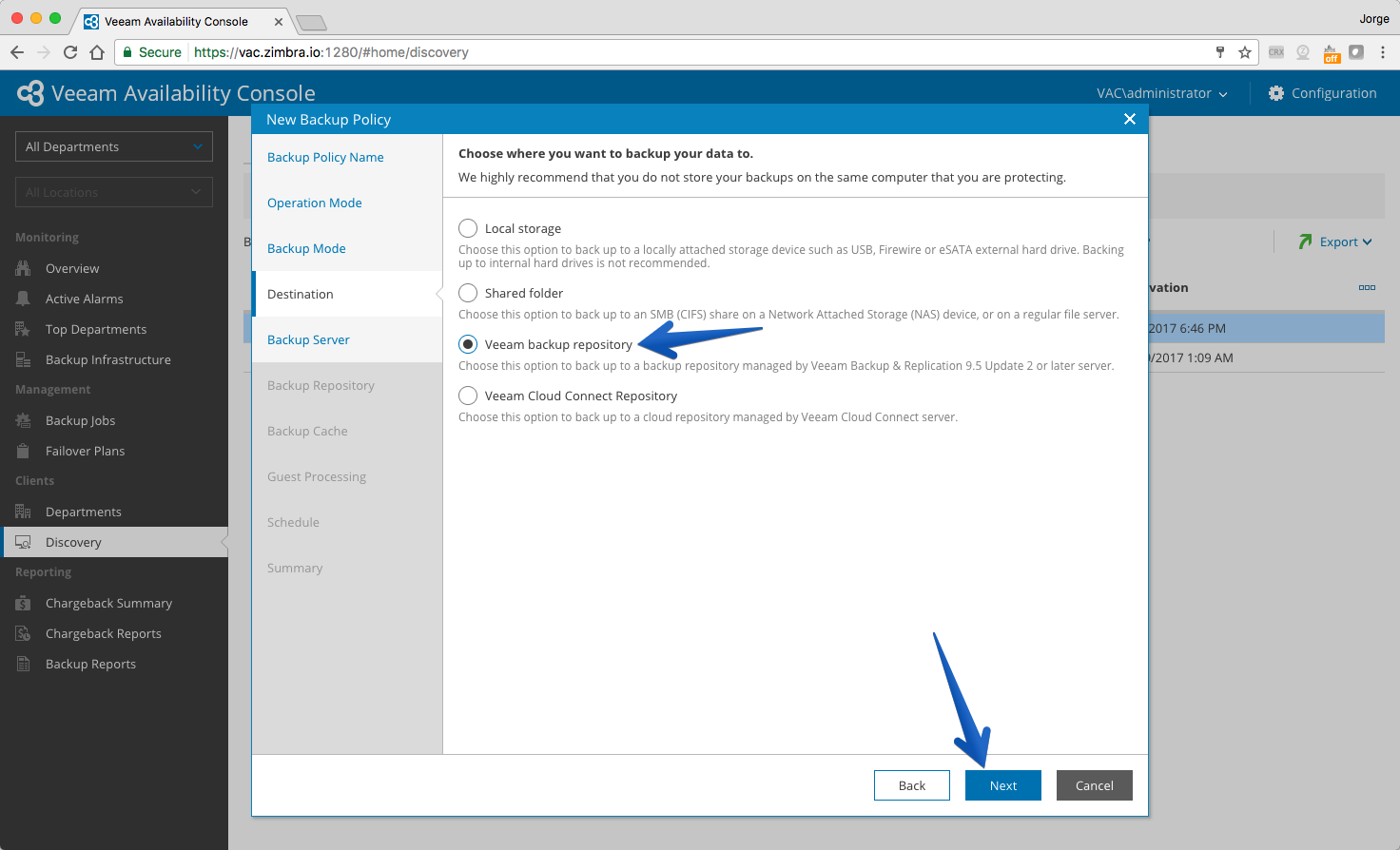Close the Veeam Availability Console tab
1400x850 pixels.
coord(279,21)
